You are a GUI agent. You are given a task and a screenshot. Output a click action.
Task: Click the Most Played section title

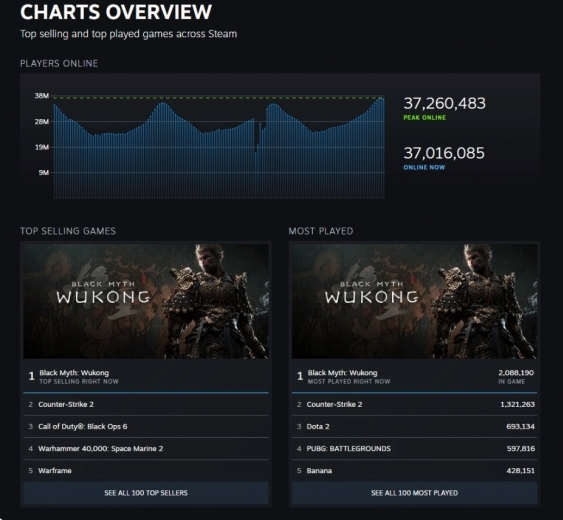point(321,231)
